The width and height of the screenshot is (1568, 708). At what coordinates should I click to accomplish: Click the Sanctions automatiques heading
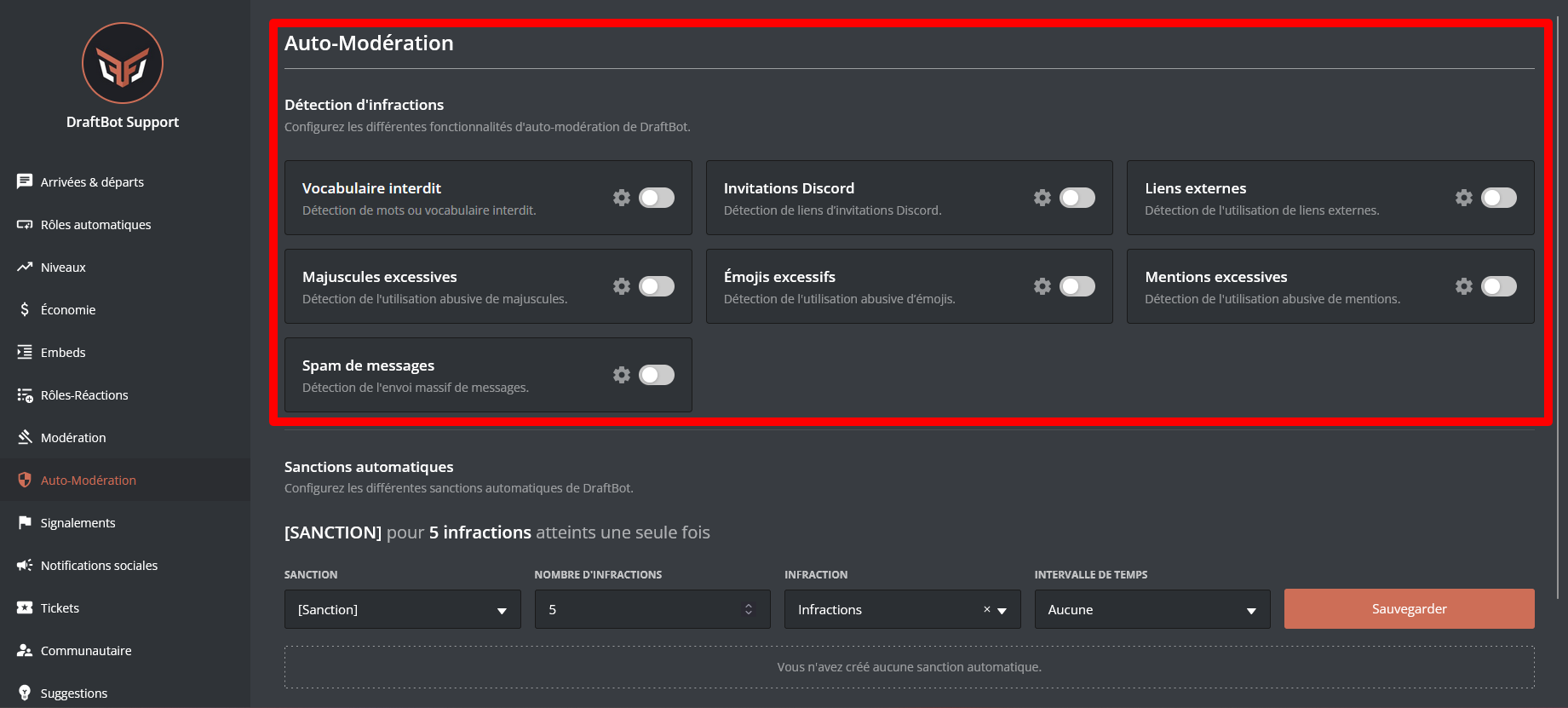point(369,467)
